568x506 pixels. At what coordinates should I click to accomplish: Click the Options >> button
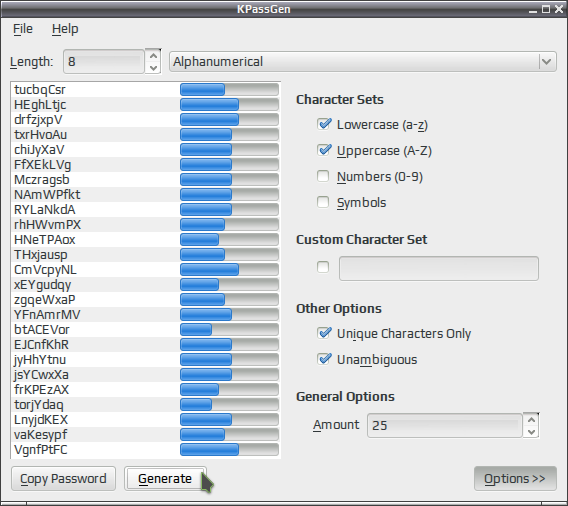(x=515, y=478)
